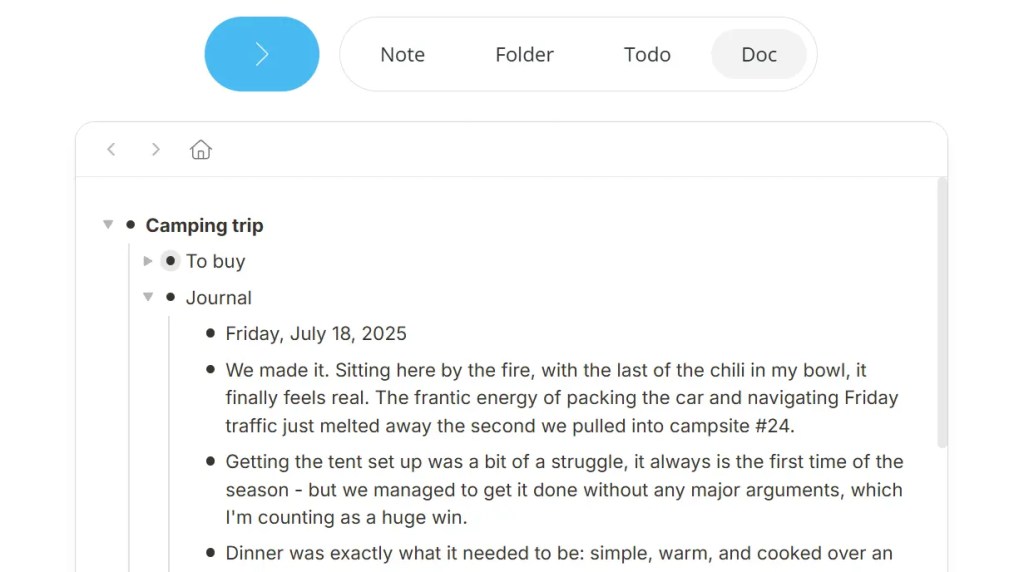Viewport: 1024px width, 572px height.
Task: Select the Doc tab
Action: (759, 54)
